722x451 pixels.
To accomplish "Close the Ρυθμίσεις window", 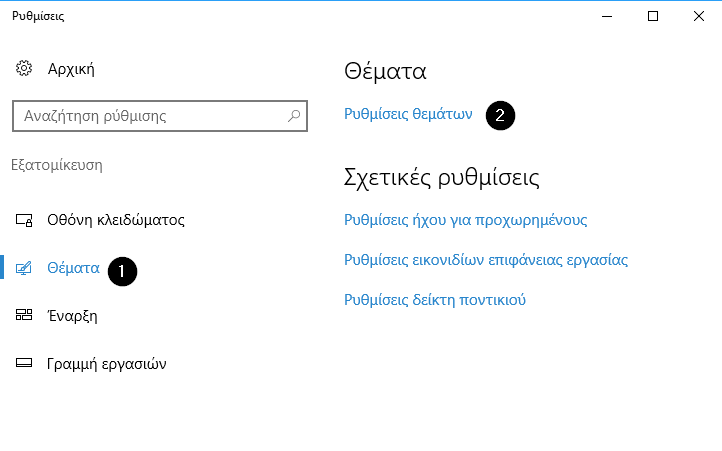I will pos(699,16).
